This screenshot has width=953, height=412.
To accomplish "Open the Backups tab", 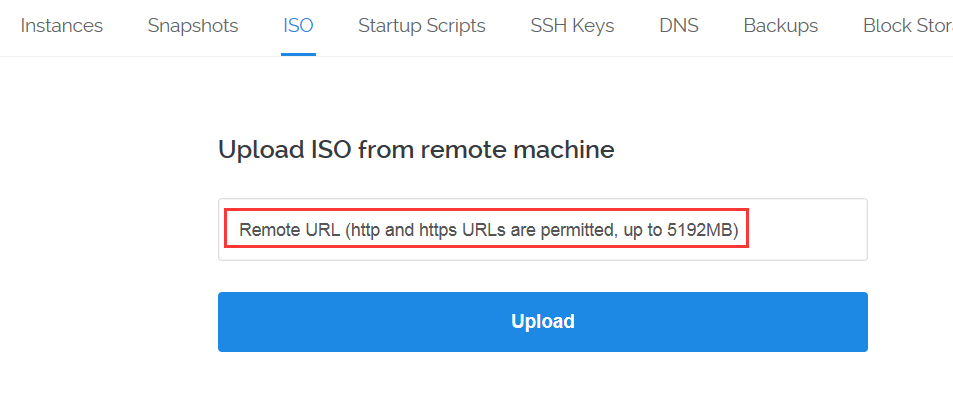I will [x=780, y=26].
